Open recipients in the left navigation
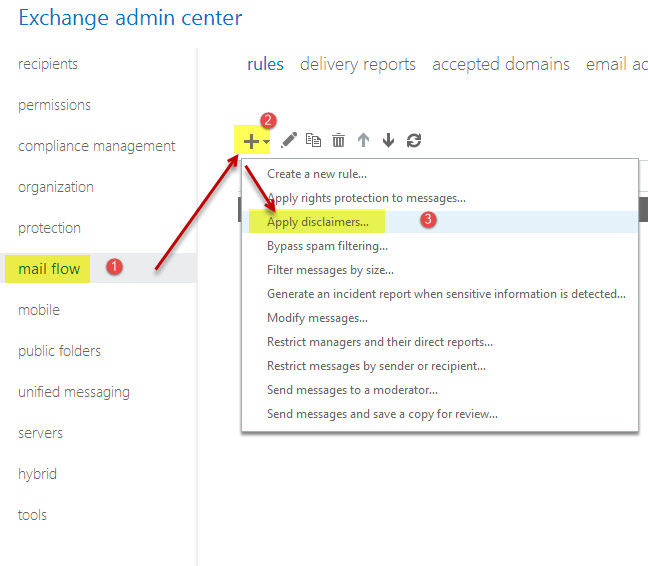The image size is (648, 566). coord(48,64)
